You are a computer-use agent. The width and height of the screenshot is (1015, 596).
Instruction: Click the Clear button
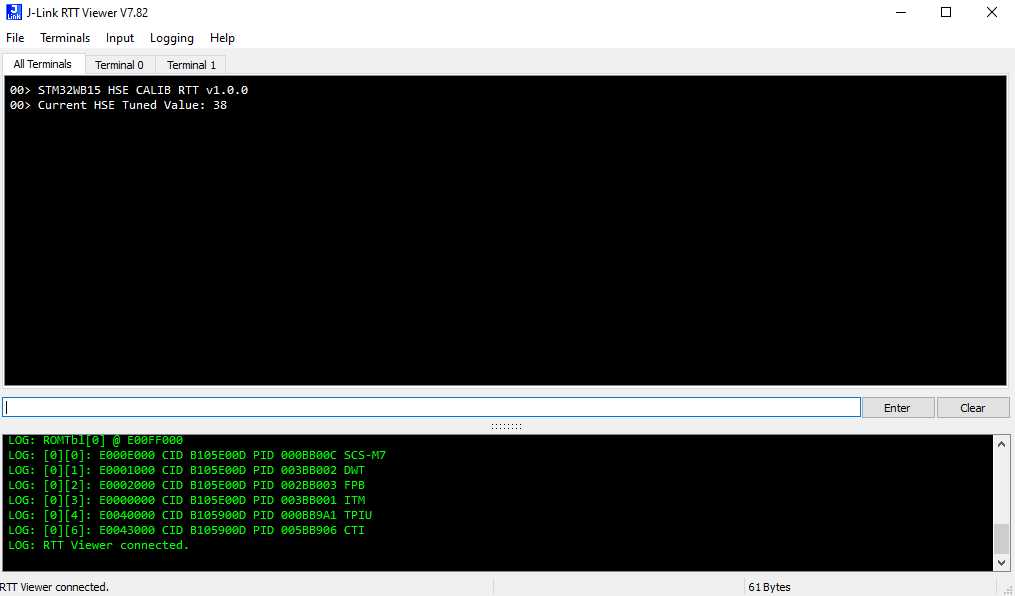973,408
